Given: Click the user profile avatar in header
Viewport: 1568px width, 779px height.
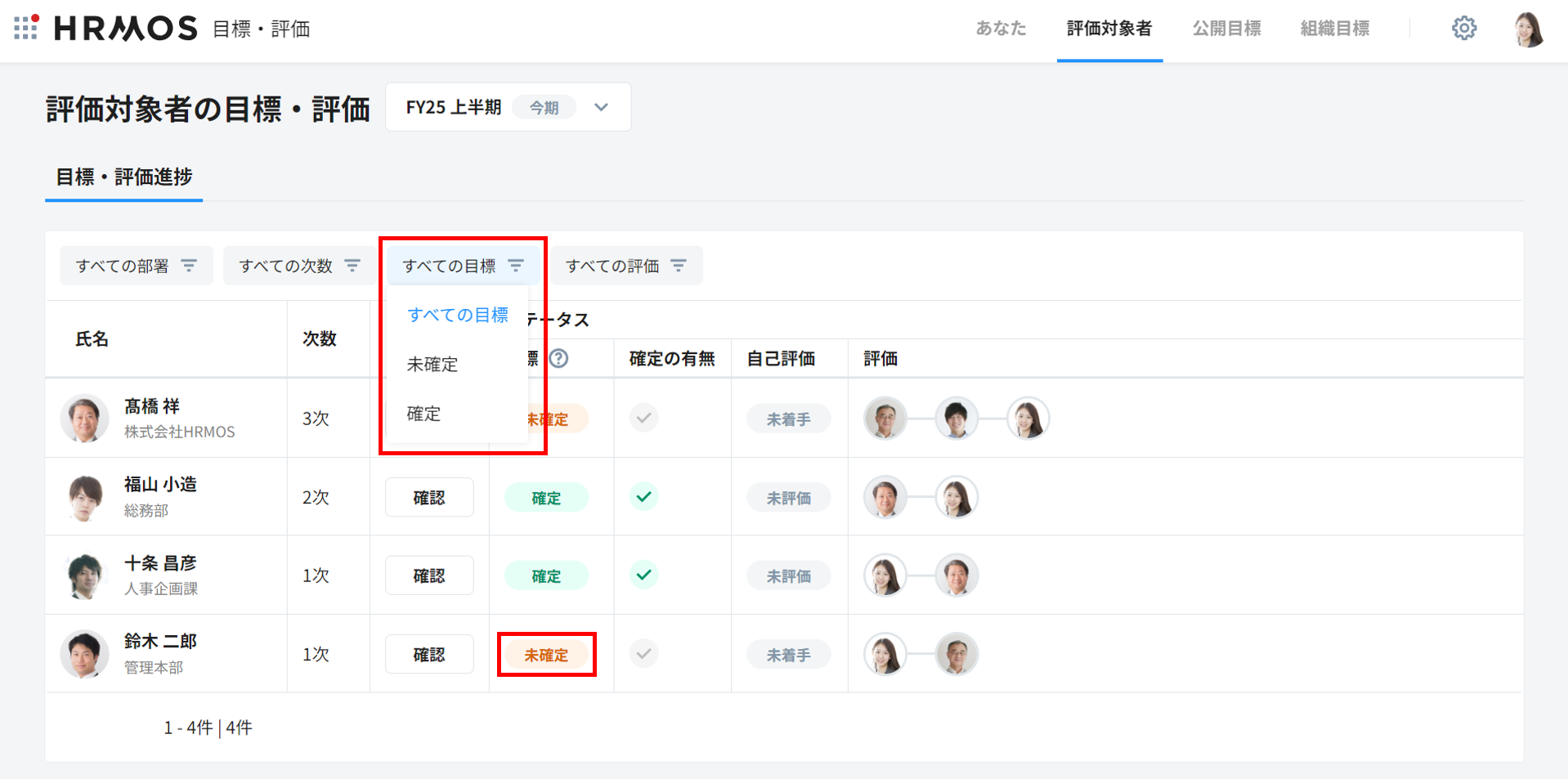Looking at the screenshot, I should click(x=1527, y=29).
